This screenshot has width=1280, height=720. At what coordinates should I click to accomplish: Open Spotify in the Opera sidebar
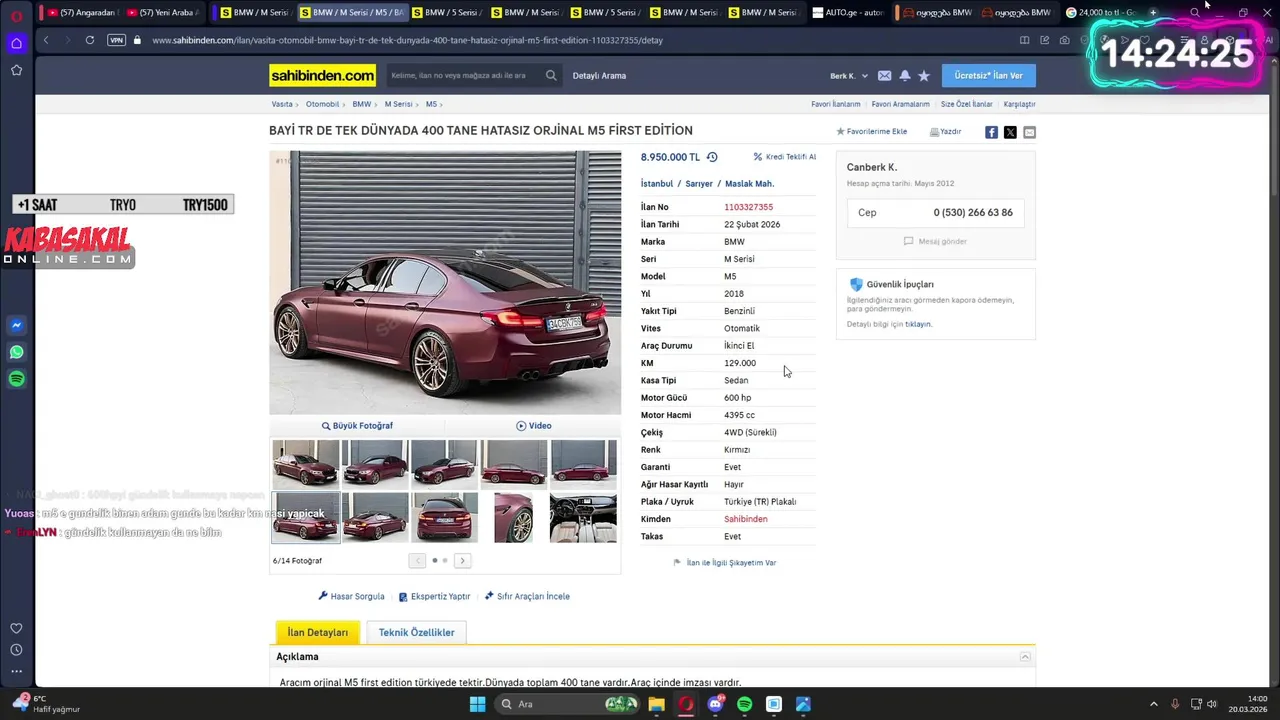(16, 379)
